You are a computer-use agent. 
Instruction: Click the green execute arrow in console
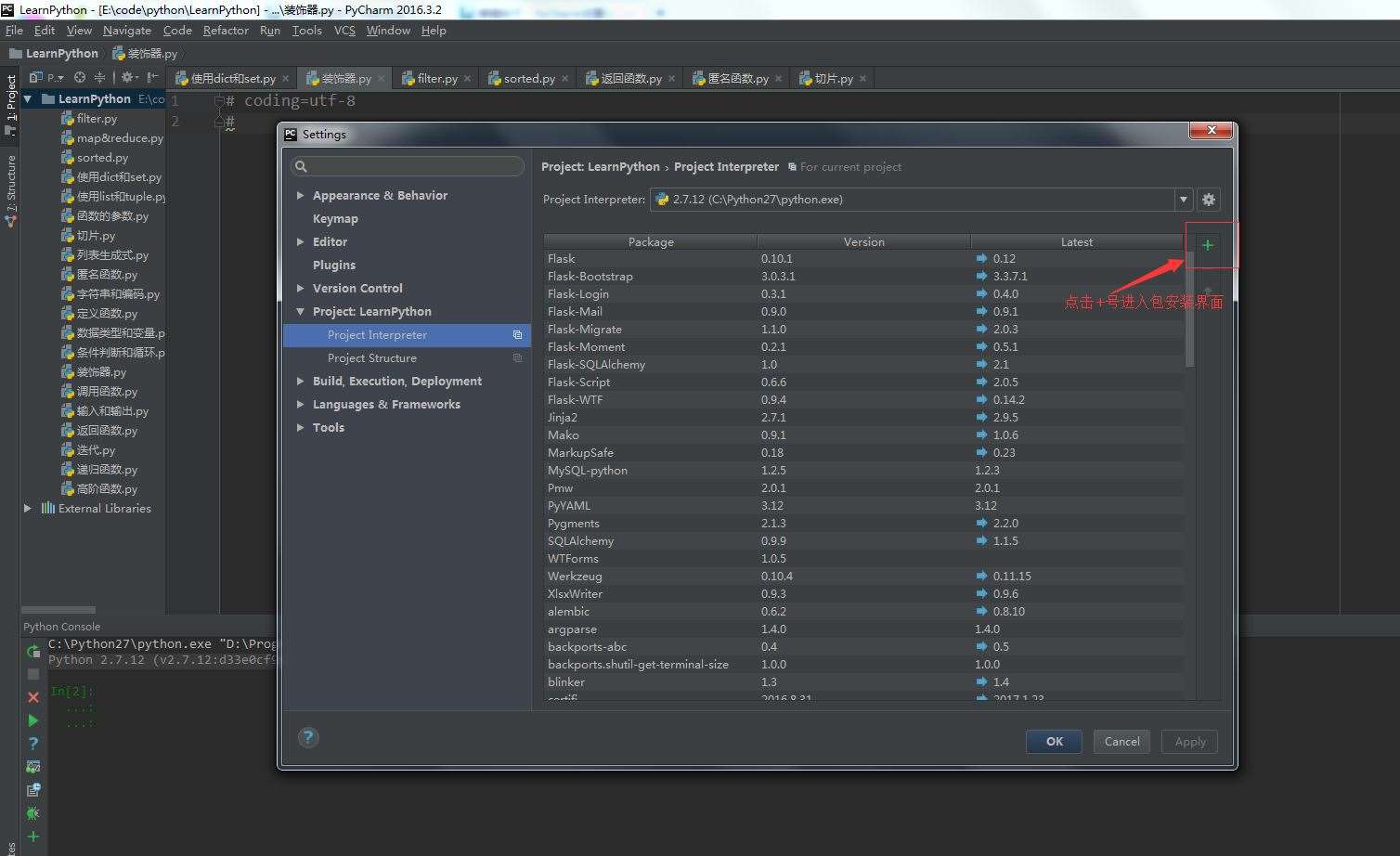tap(33, 720)
